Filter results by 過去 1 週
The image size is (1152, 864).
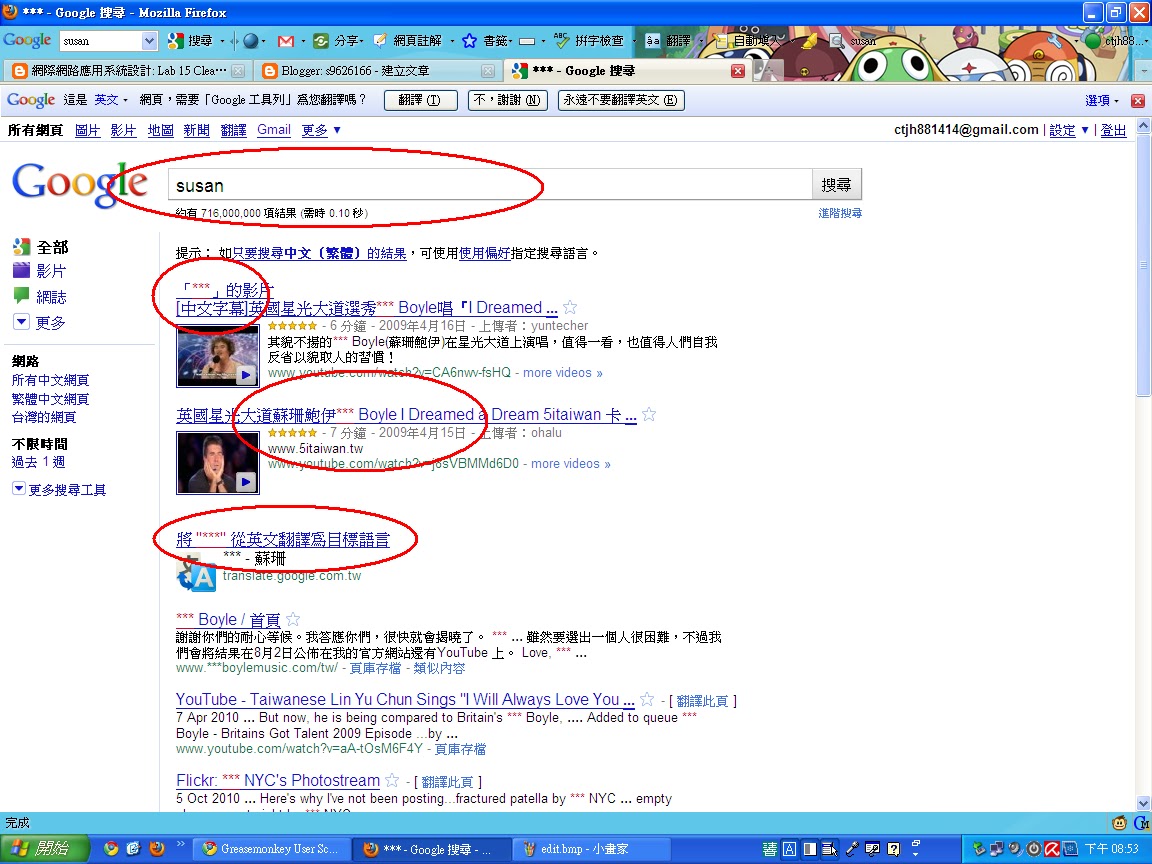[38, 462]
